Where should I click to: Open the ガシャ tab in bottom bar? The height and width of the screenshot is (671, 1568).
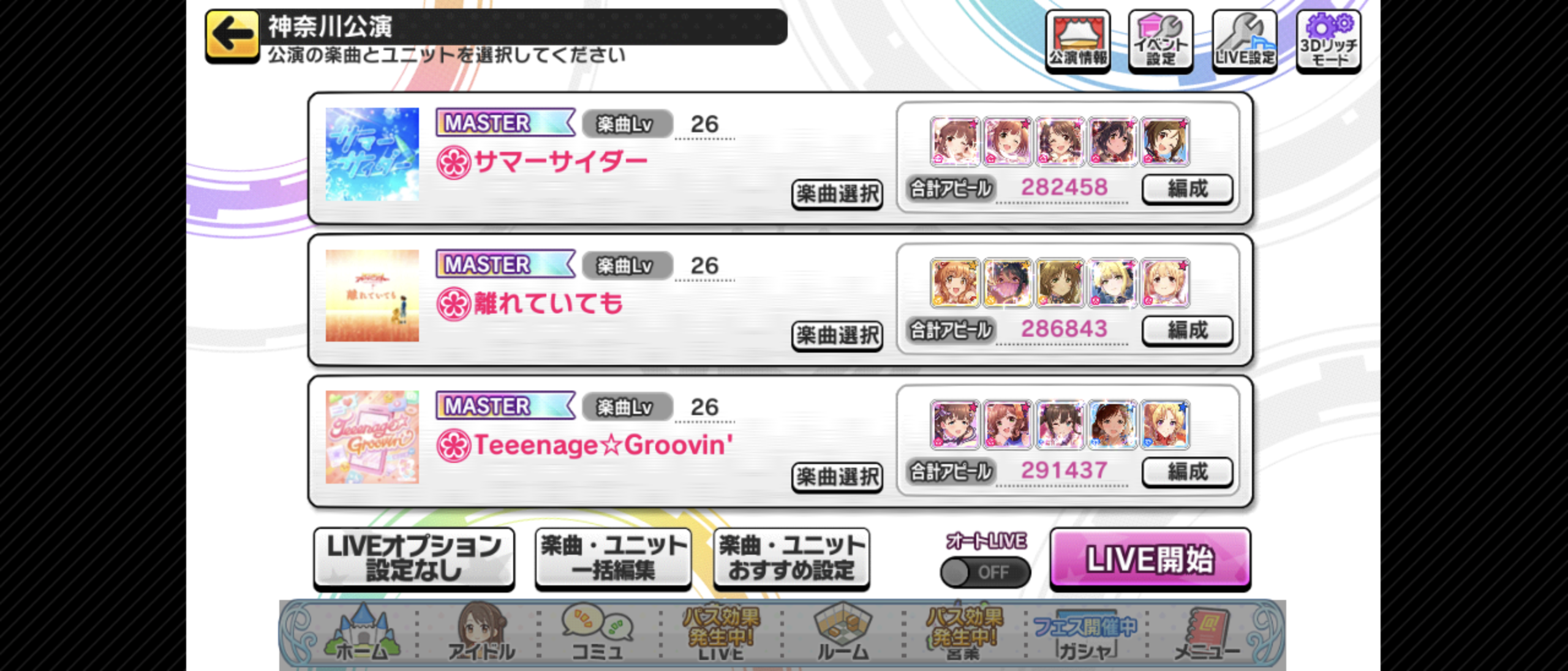click(1086, 637)
